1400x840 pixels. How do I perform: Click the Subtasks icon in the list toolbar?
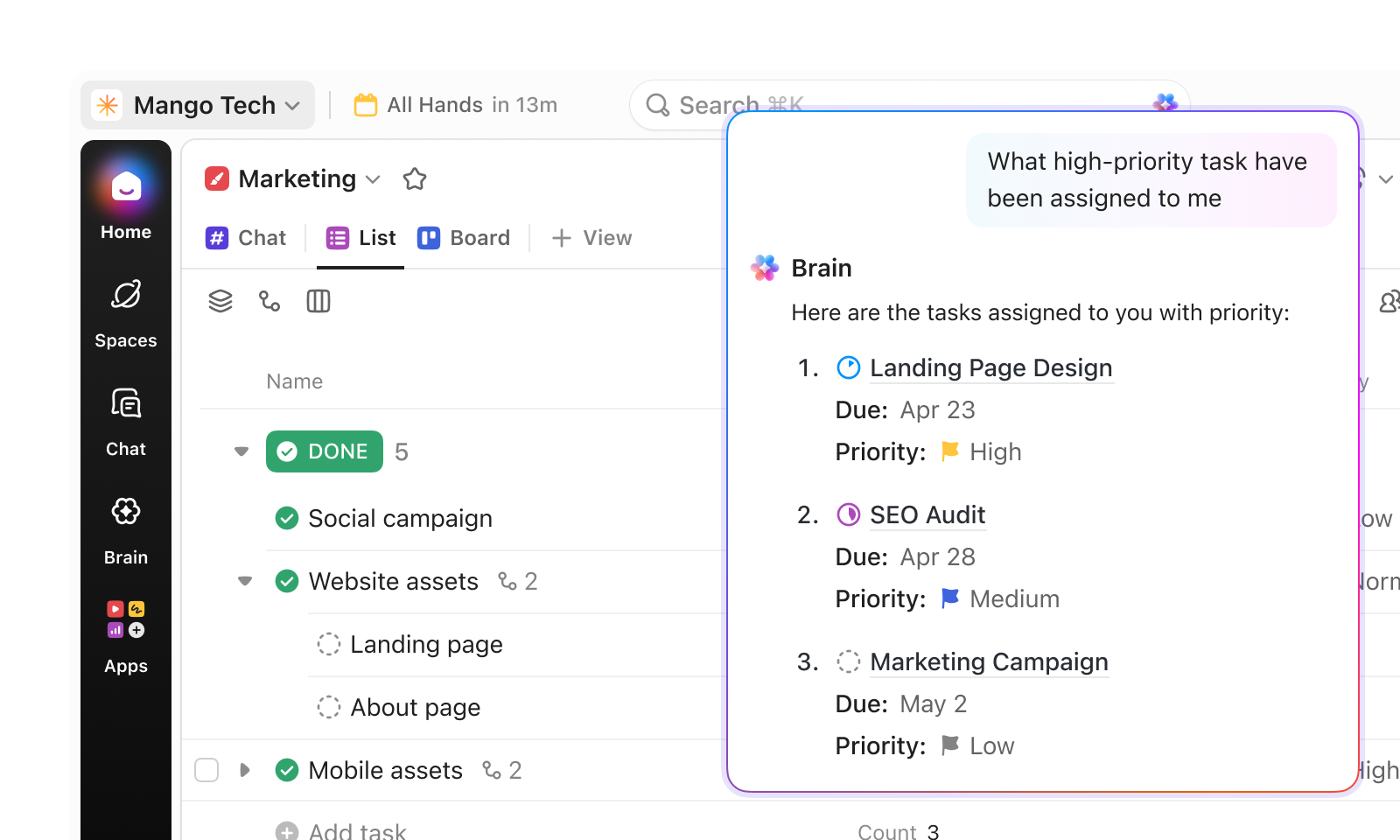click(269, 301)
